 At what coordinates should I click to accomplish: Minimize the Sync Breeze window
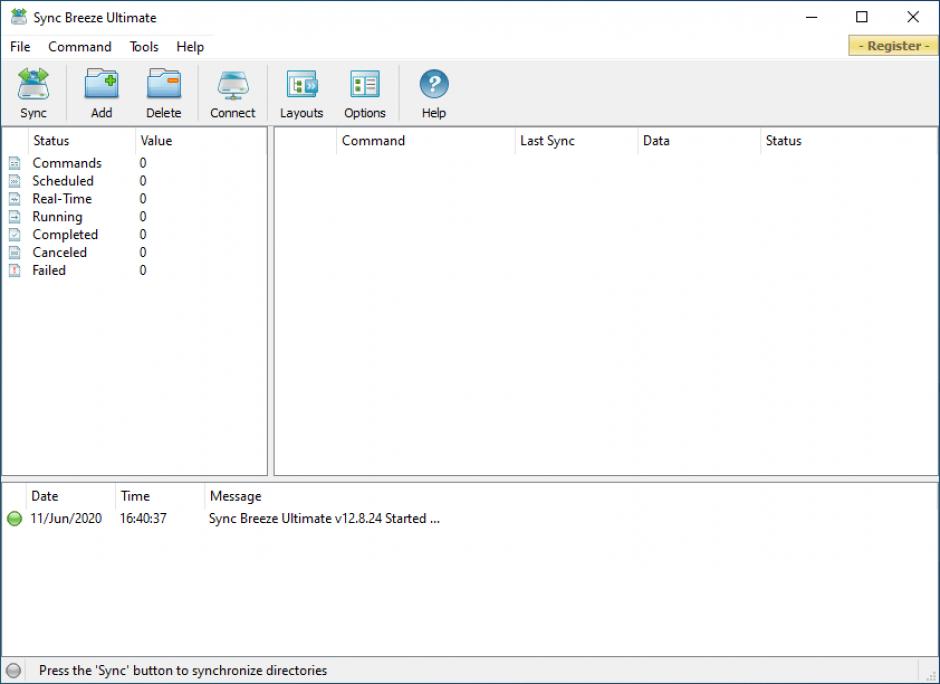coord(811,17)
